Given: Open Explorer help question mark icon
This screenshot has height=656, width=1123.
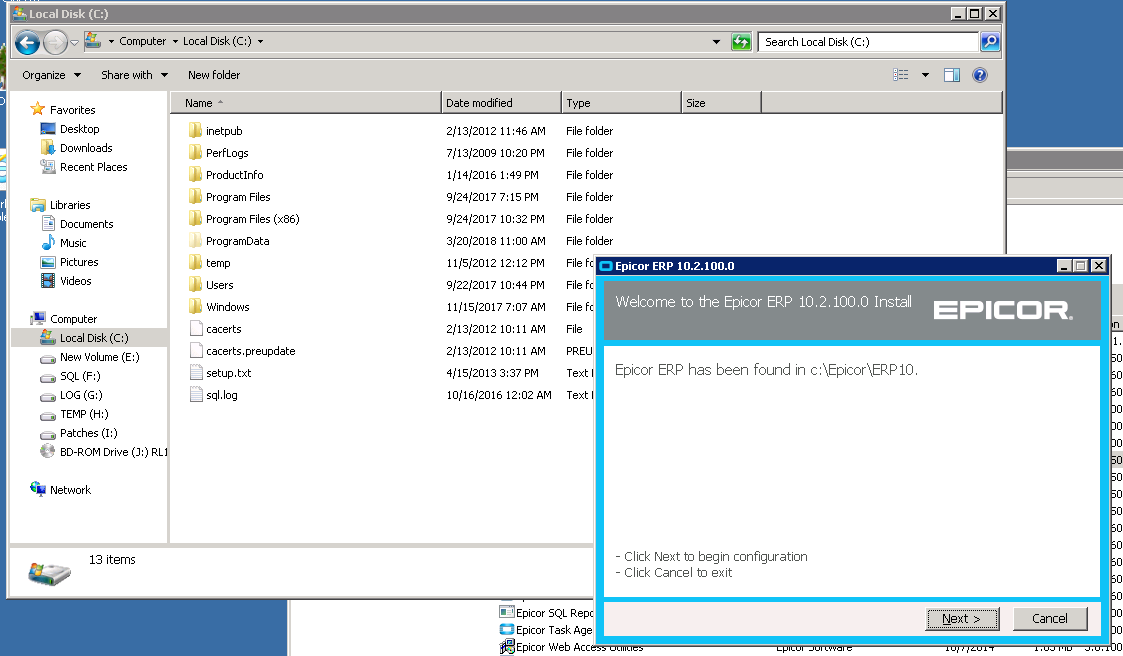Looking at the screenshot, I should pos(980,74).
